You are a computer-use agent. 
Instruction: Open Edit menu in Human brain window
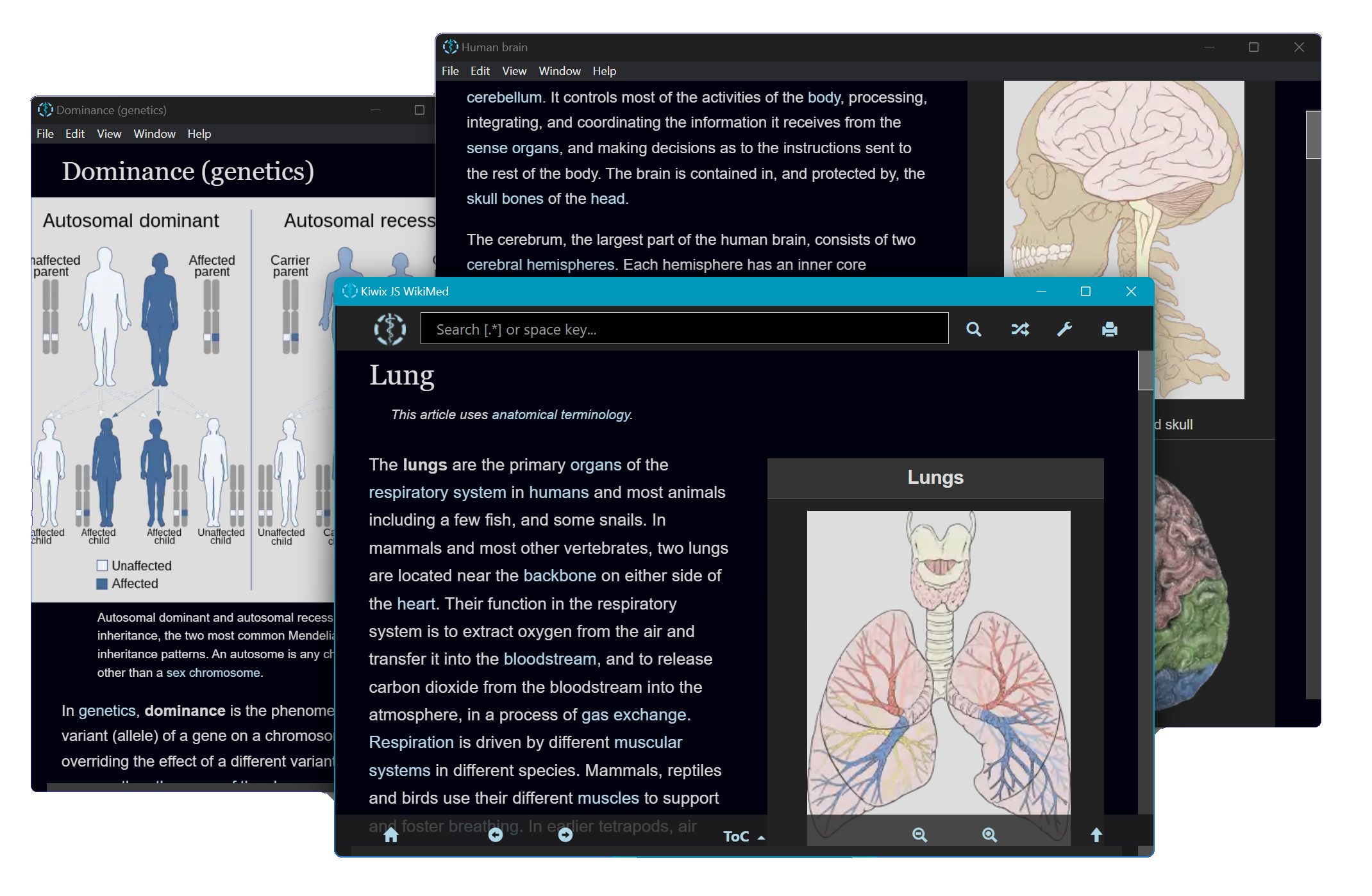coord(480,71)
